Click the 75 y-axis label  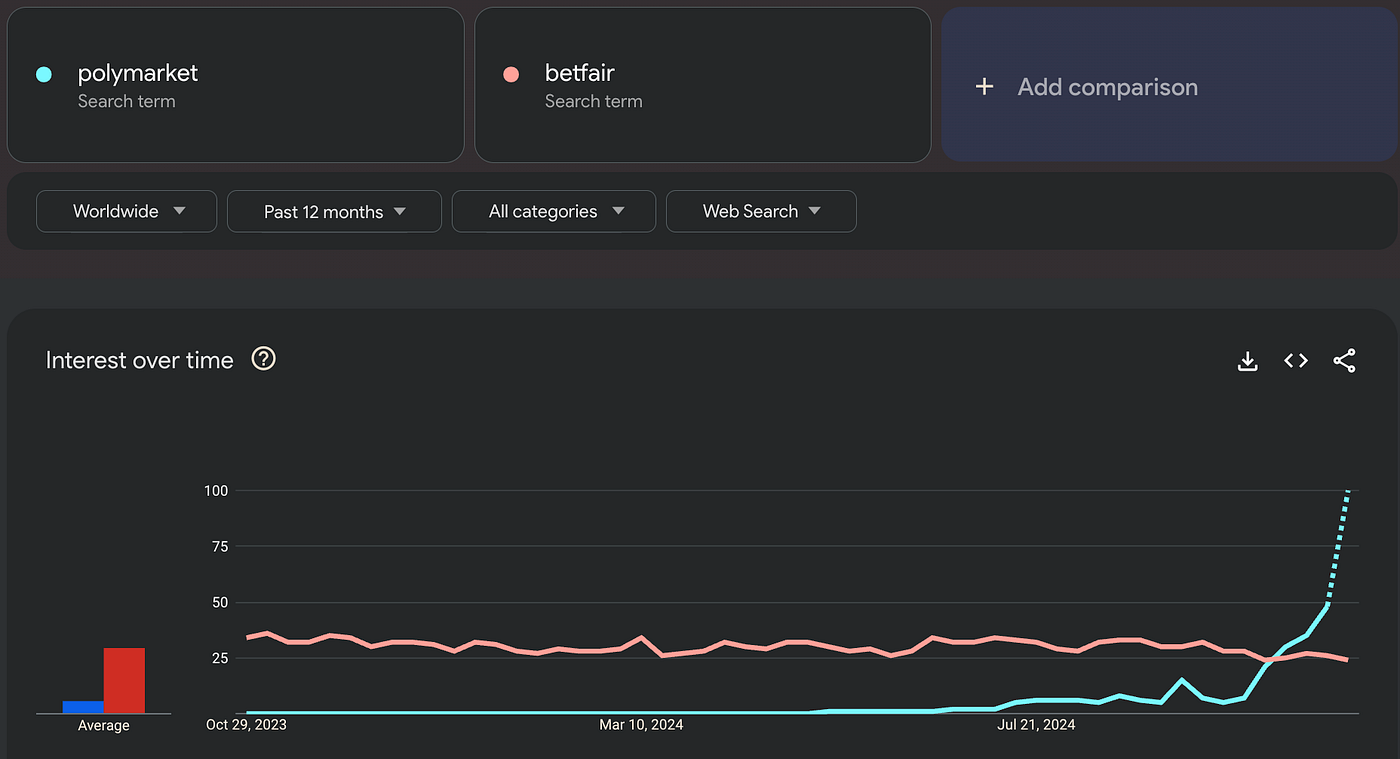(x=220, y=546)
